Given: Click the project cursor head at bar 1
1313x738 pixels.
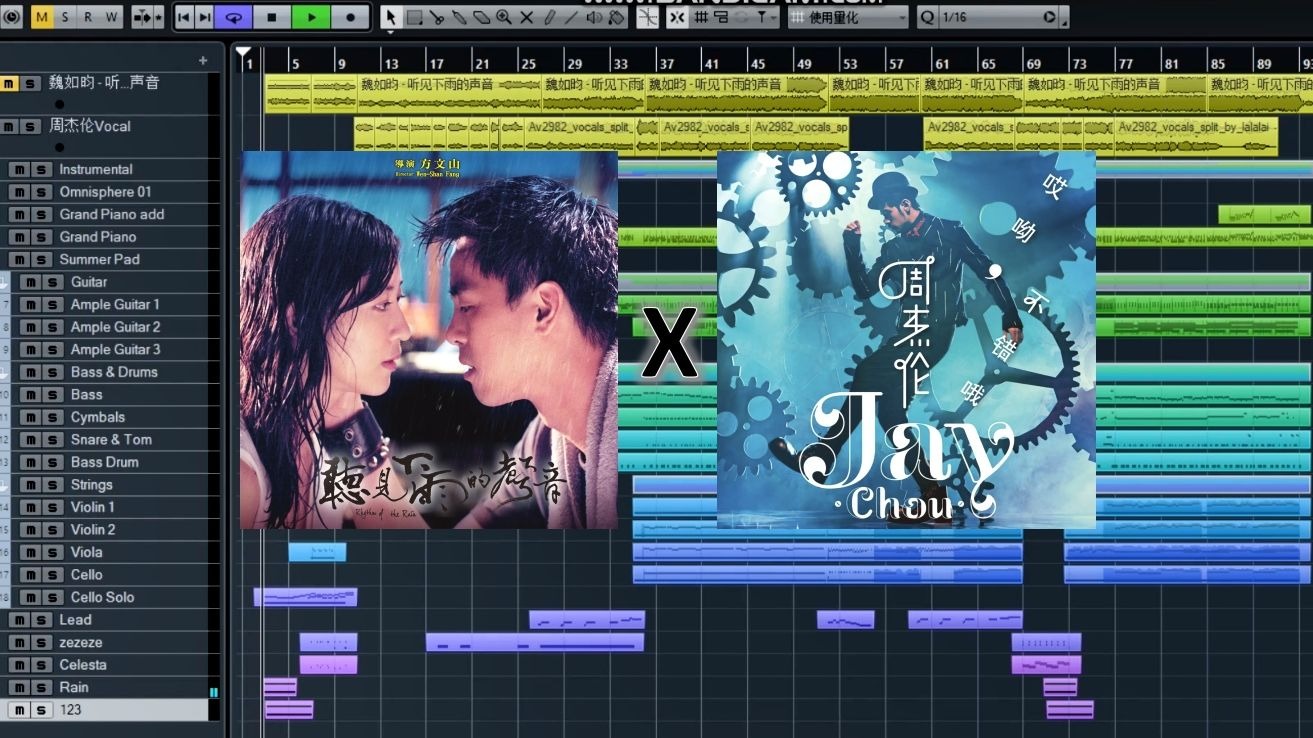Looking at the screenshot, I should click(243, 53).
